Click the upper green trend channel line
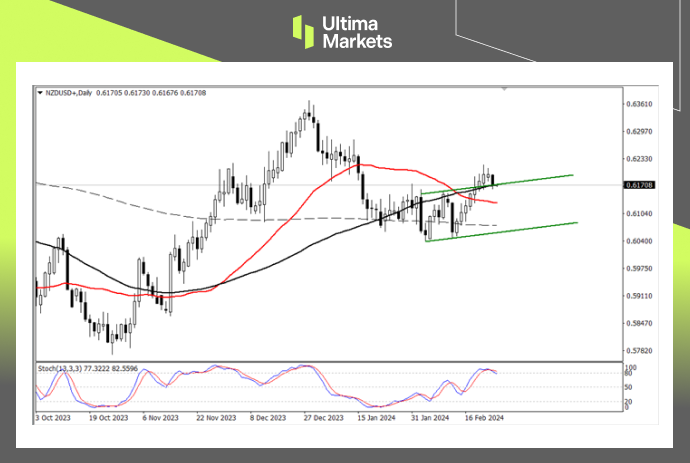 (540, 178)
